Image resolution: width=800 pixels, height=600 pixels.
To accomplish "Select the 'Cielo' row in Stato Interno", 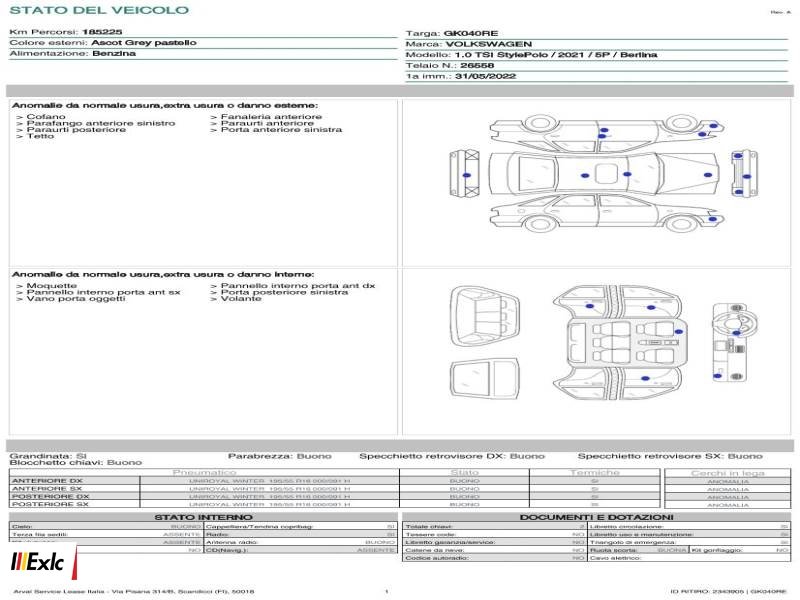I will [x=106, y=527].
